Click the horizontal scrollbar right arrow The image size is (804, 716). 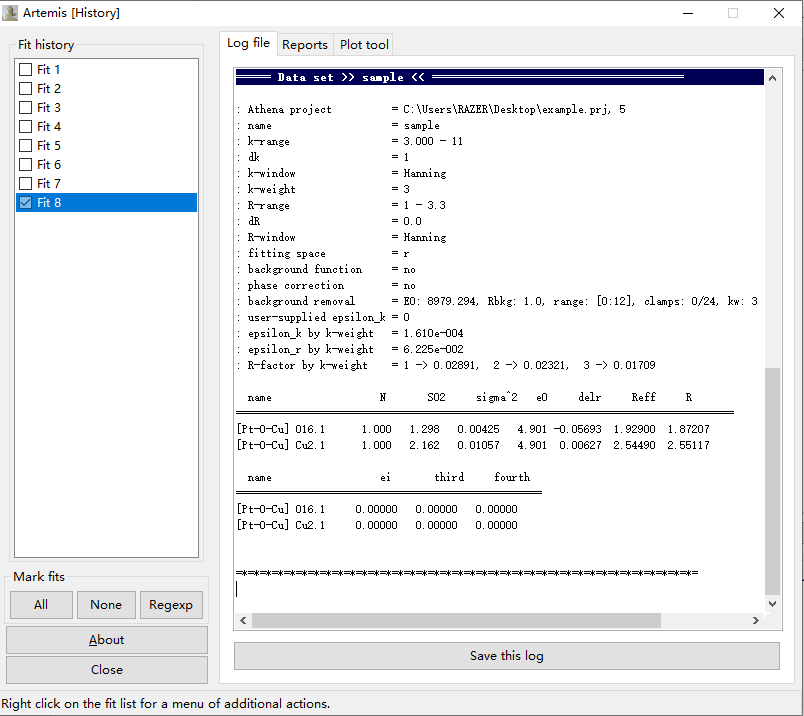tap(755, 621)
